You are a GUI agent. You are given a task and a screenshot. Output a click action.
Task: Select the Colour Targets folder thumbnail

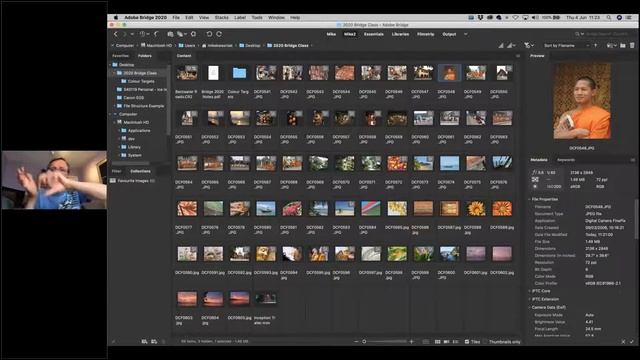point(239,73)
